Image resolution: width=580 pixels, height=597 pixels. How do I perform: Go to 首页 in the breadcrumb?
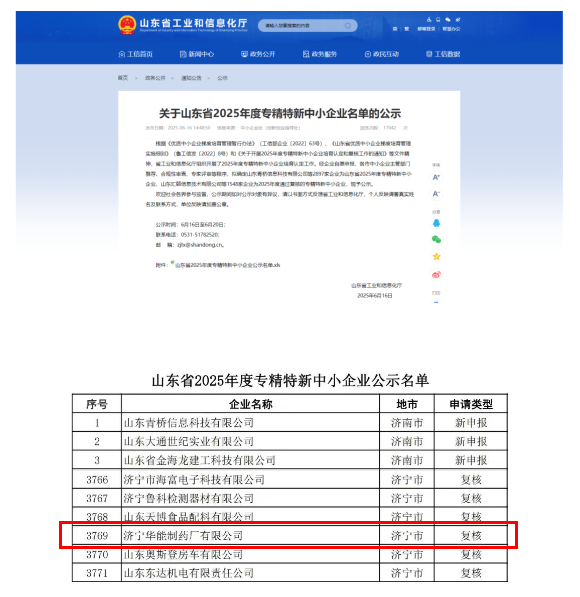[x=123, y=78]
